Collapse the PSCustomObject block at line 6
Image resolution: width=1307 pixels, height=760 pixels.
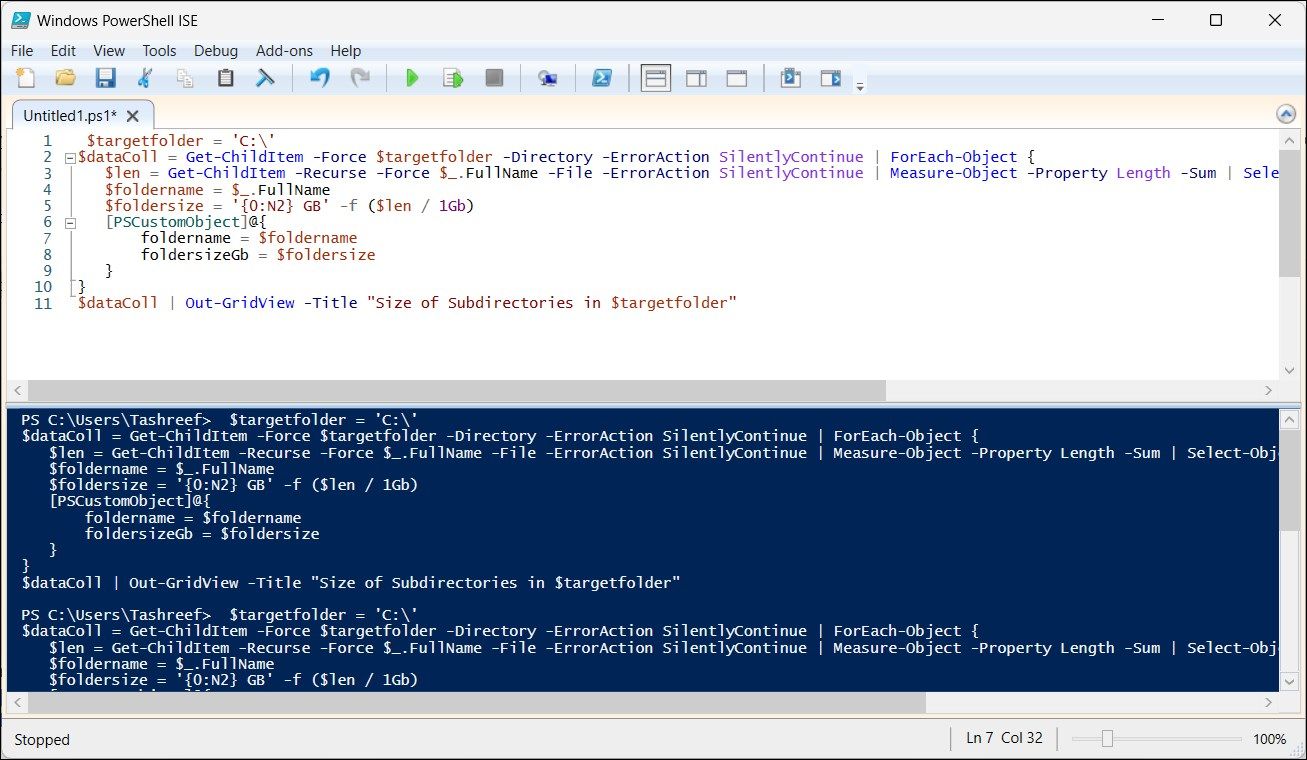(69, 222)
